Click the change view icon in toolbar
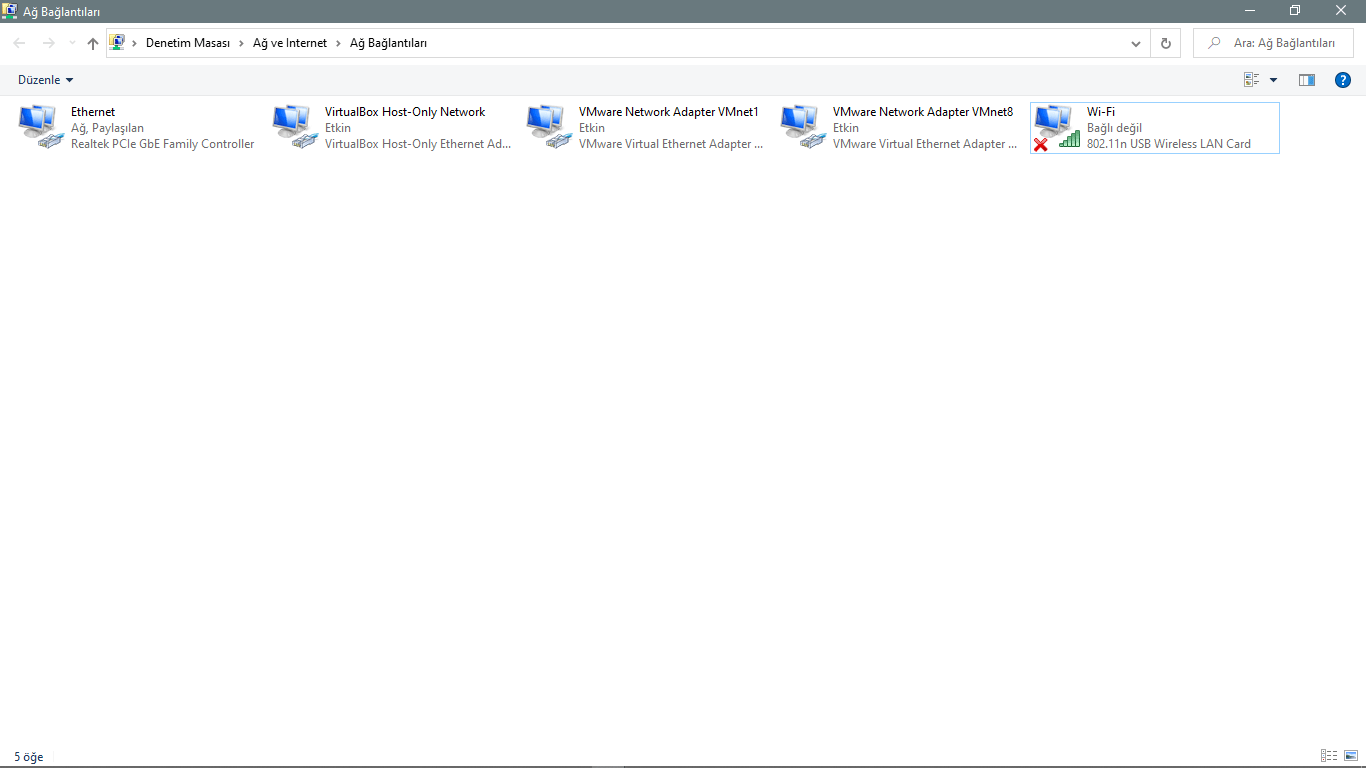Viewport: 1366px width, 768px height. pos(1251,80)
